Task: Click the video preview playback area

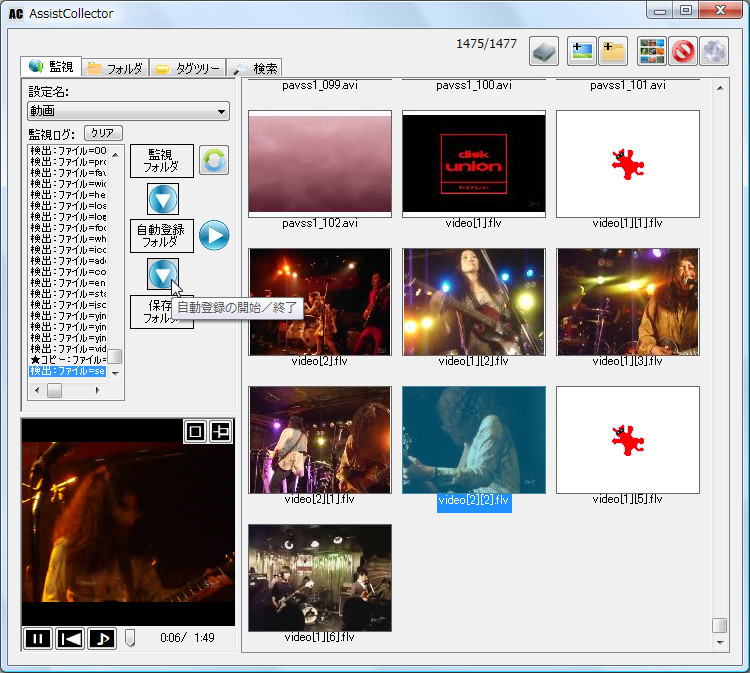Action: pos(128,522)
